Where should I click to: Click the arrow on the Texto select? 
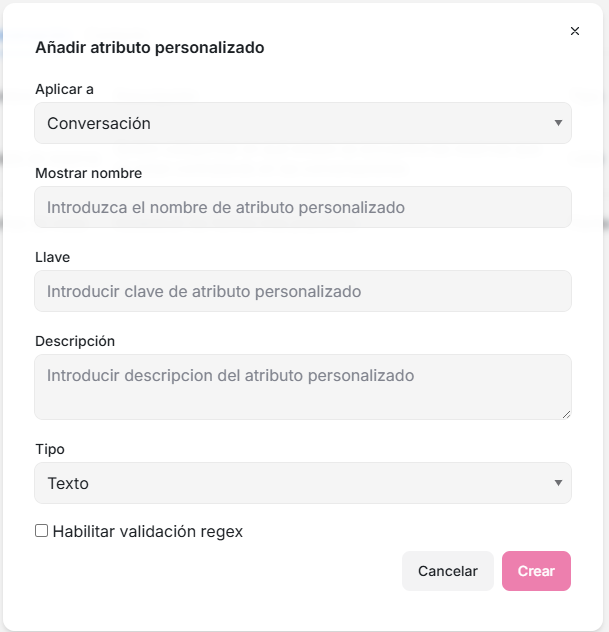558,483
